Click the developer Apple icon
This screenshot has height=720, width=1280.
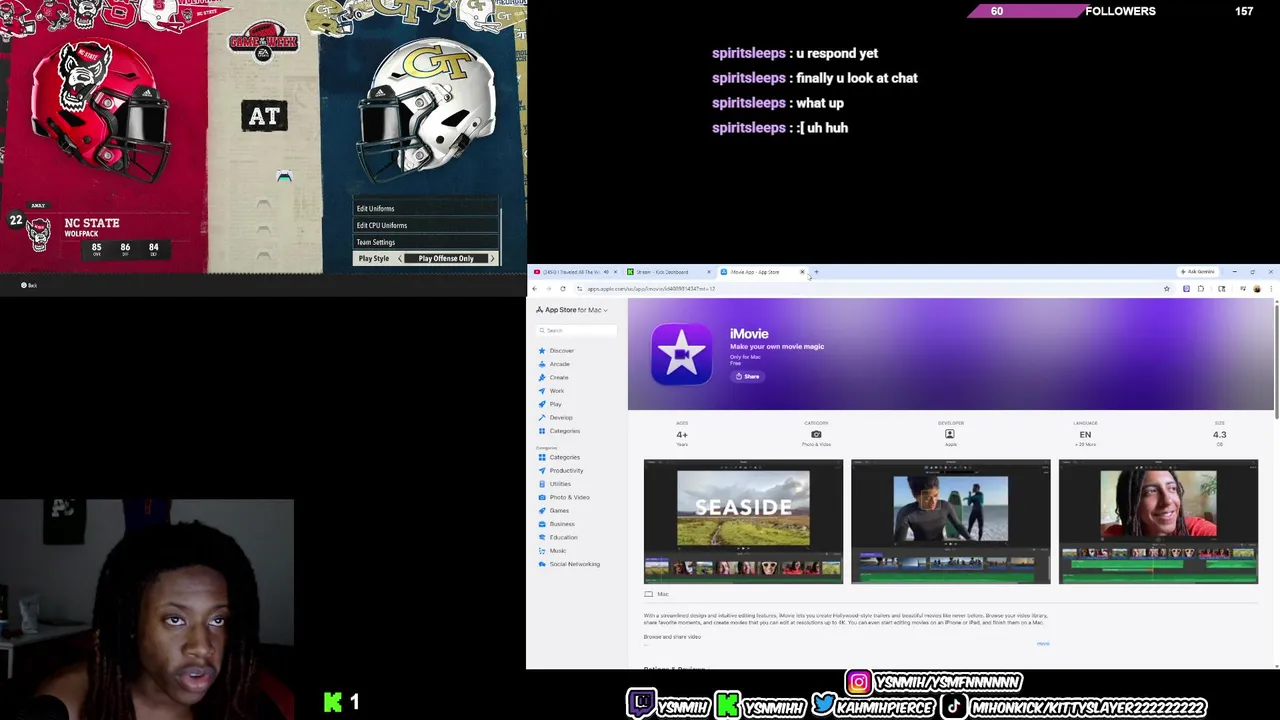coord(950,434)
